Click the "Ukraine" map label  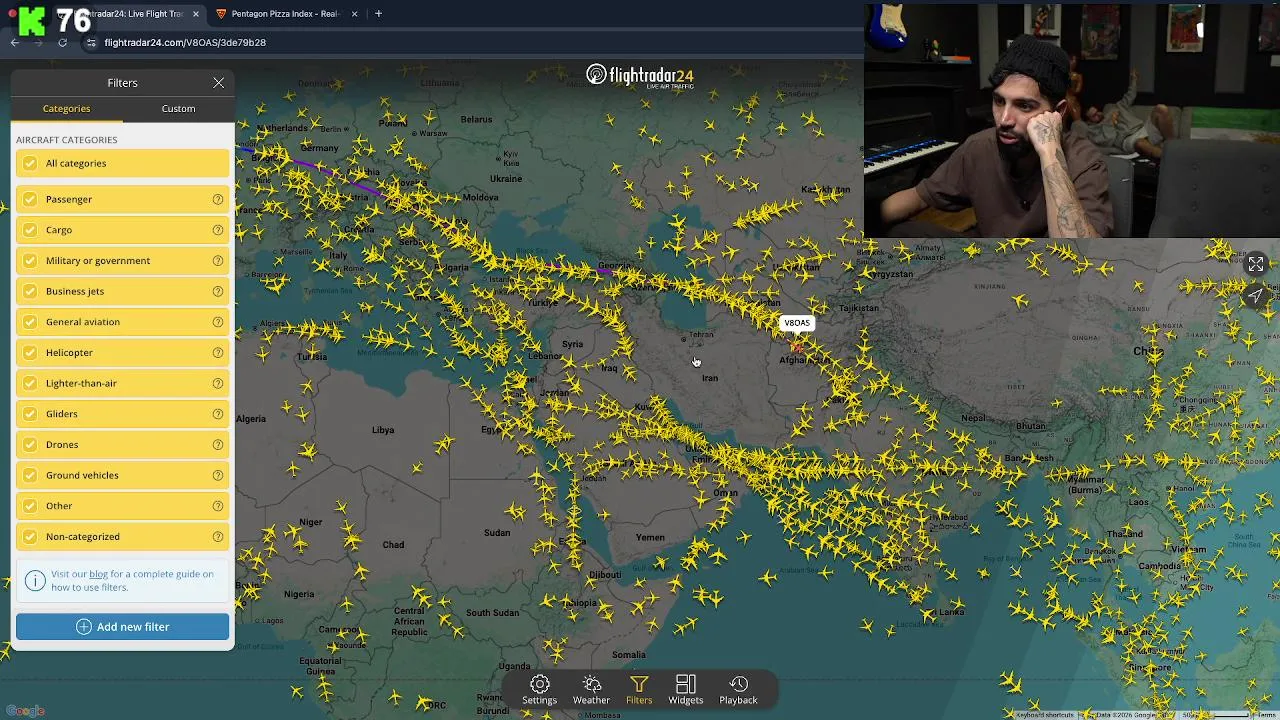coord(506,179)
